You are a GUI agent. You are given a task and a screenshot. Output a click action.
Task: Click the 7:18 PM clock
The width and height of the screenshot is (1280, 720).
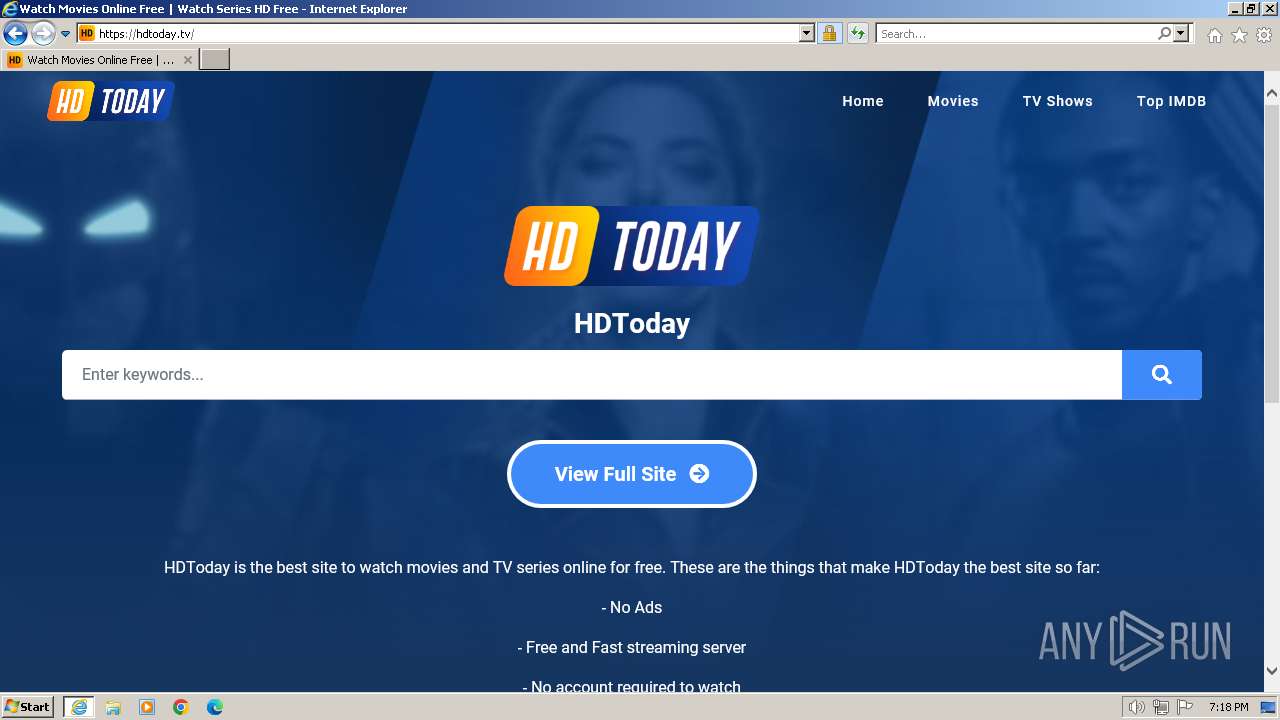(x=1228, y=707)
